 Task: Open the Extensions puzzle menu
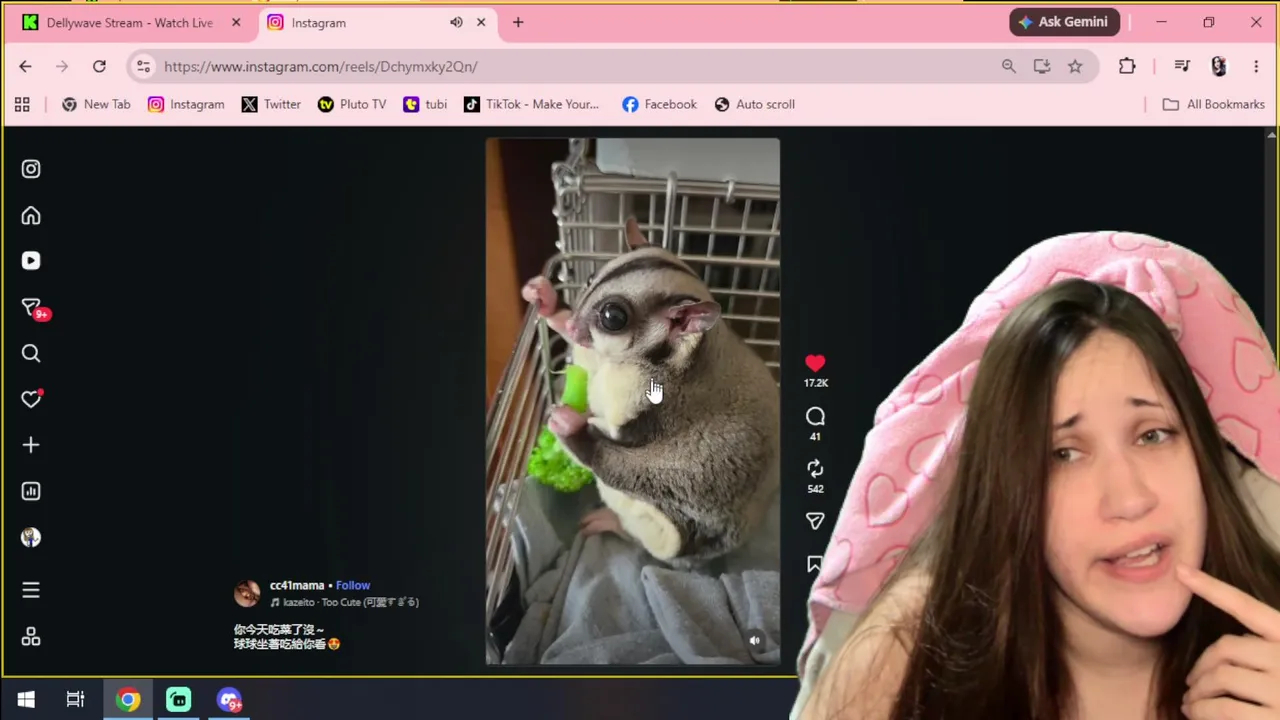pos(1127,66)
